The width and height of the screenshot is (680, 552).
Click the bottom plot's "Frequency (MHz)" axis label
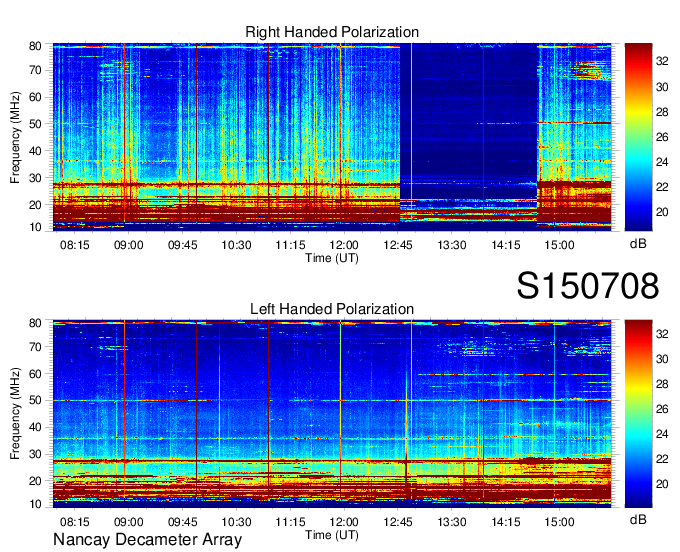tap(15, 414)
